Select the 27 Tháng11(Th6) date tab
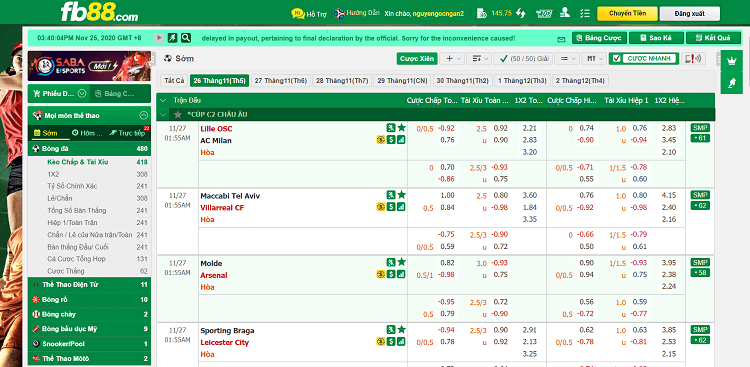This screenshot has width=750, height=367. coord(281,81)
